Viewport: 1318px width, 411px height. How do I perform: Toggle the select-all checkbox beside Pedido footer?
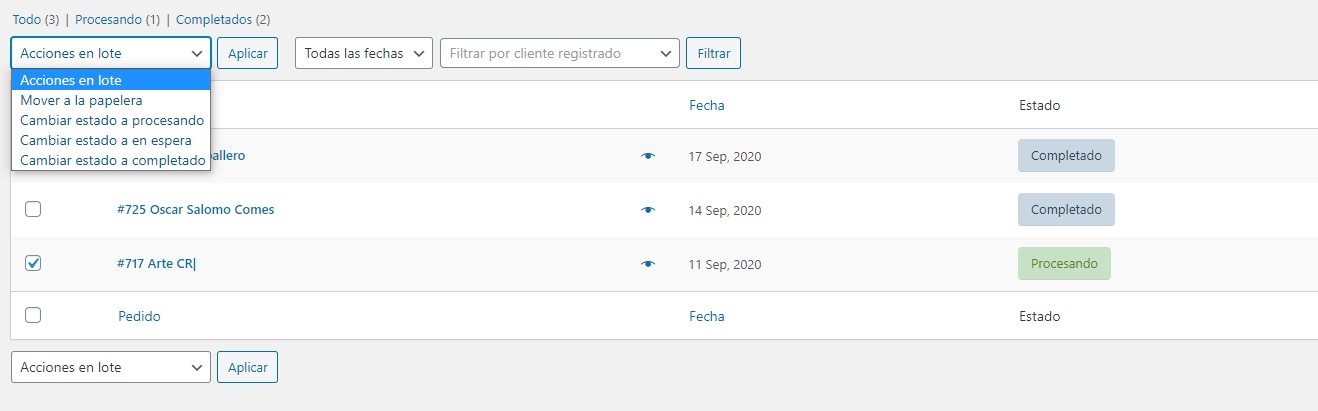click(x=33, y=315)
